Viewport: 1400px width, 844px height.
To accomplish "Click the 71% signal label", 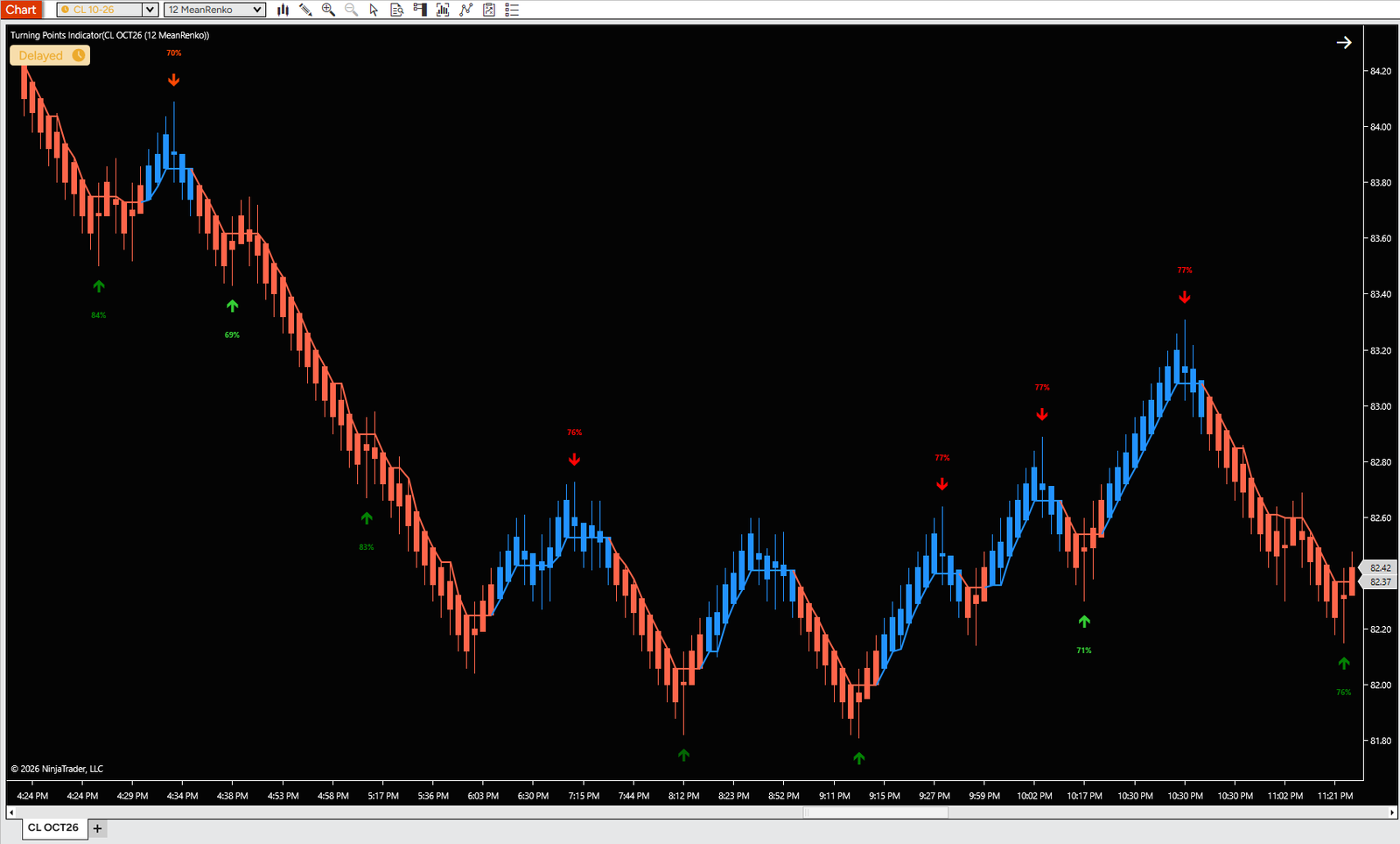I will (1084, 651).
